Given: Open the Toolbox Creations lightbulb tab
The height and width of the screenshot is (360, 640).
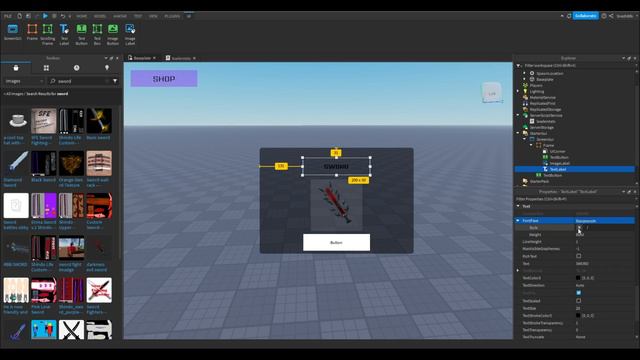Looking at the screenshot, I should pos(107,68).
